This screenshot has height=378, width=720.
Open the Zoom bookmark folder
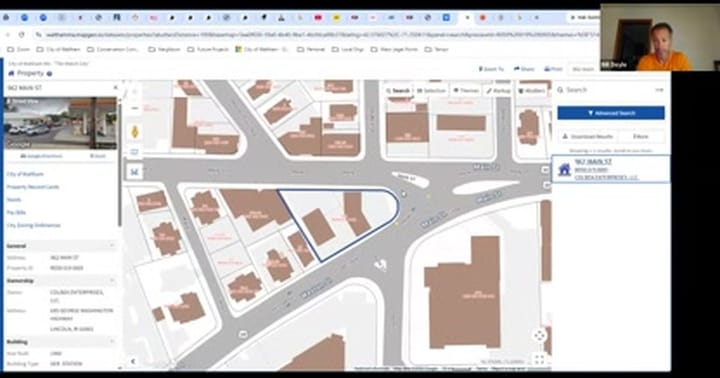19,49
